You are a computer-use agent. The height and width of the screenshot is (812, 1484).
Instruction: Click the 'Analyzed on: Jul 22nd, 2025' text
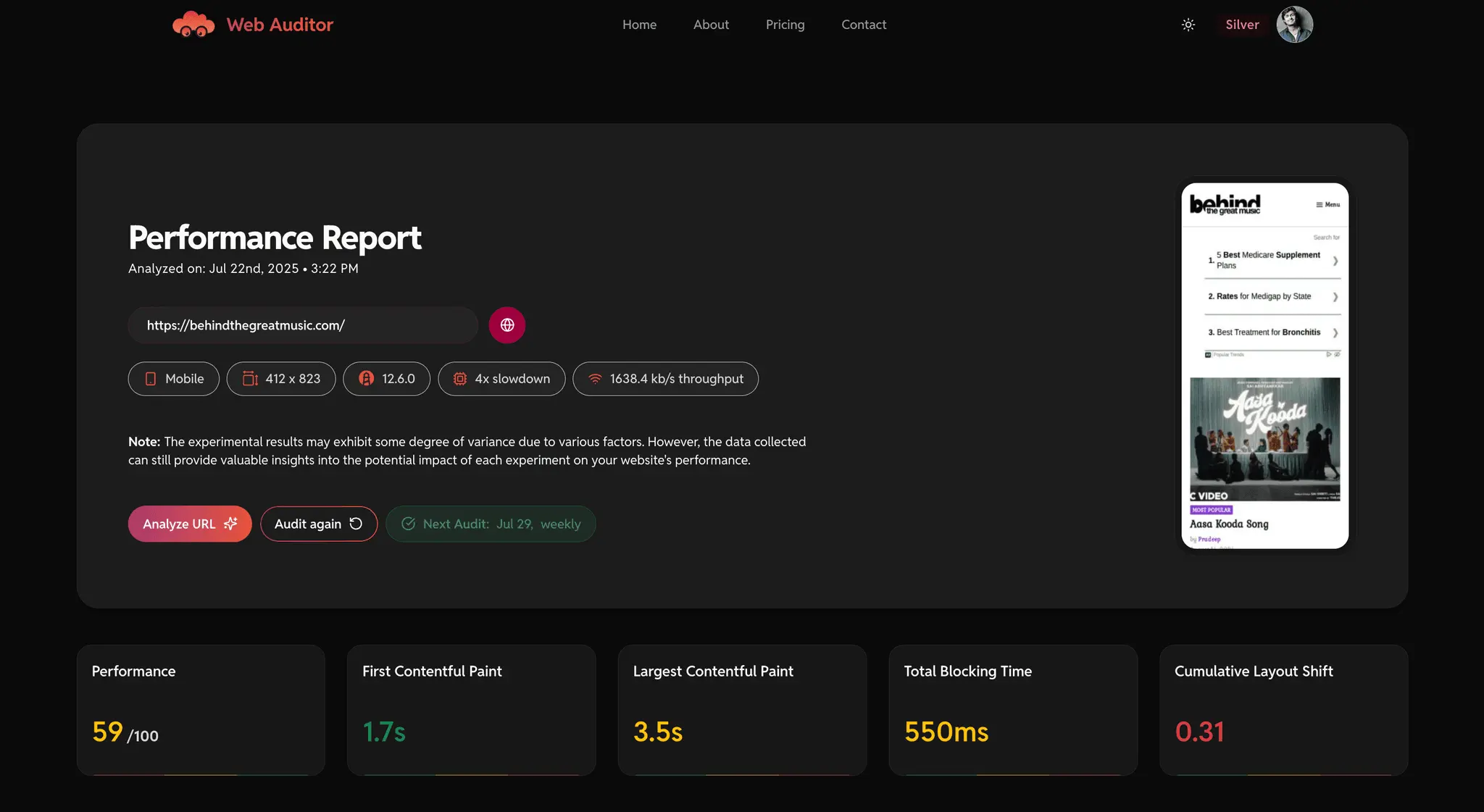[243, 269]
